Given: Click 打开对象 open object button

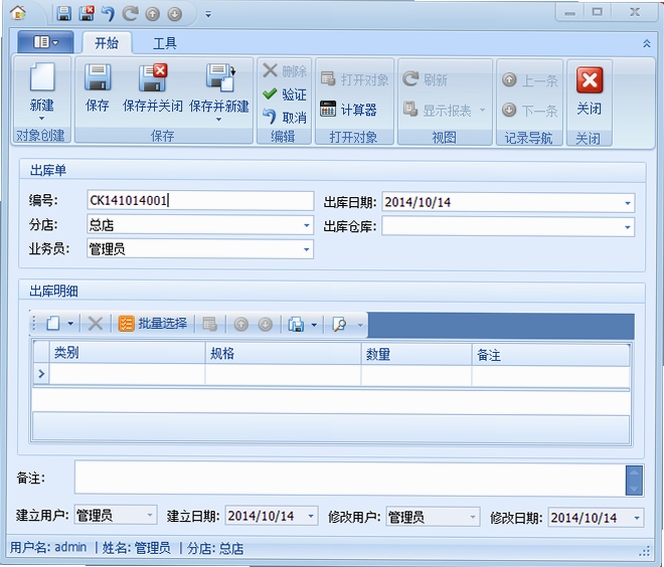Looking at the screenshot, I should click(x=354, y=79).
